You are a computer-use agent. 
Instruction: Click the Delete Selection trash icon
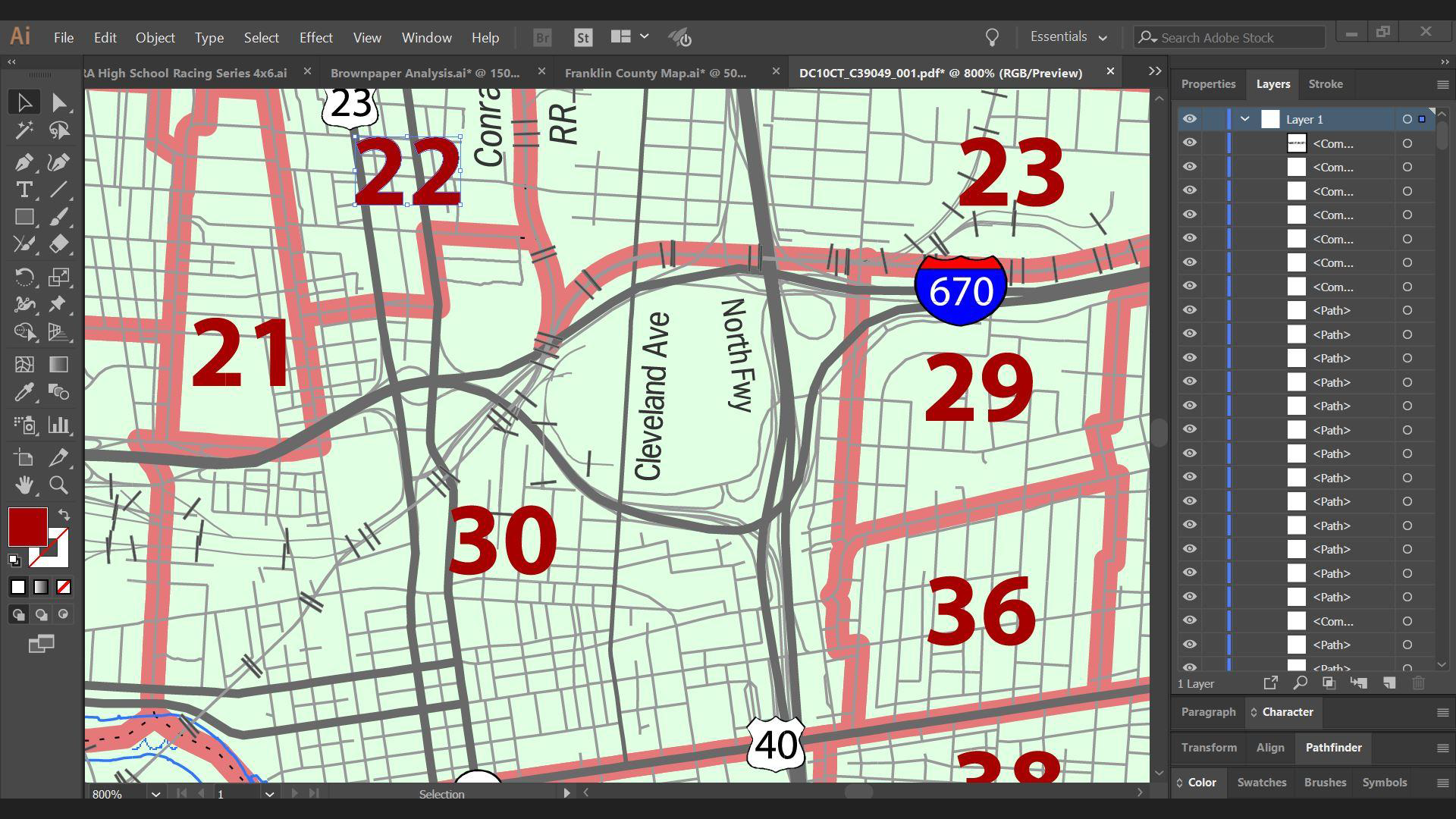click(1418, 683)
